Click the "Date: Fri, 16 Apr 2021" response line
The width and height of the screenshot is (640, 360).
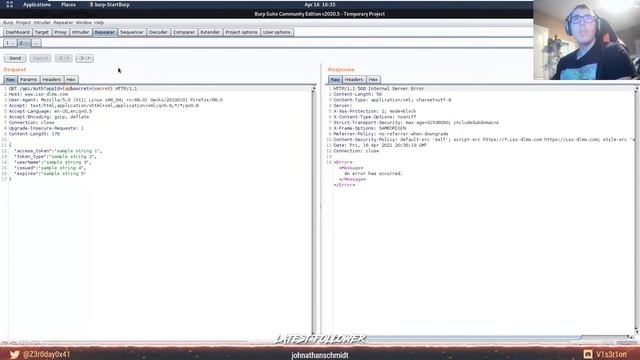click(x=380, y=145)
